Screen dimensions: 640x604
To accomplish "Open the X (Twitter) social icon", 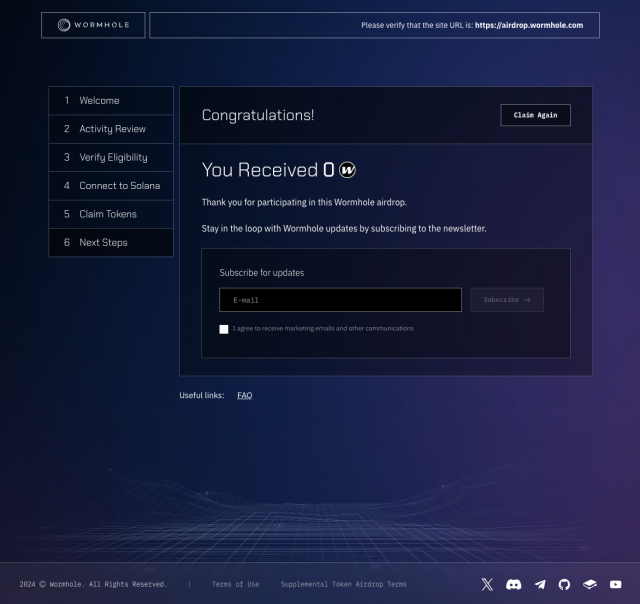I will [x=487, y=584].
